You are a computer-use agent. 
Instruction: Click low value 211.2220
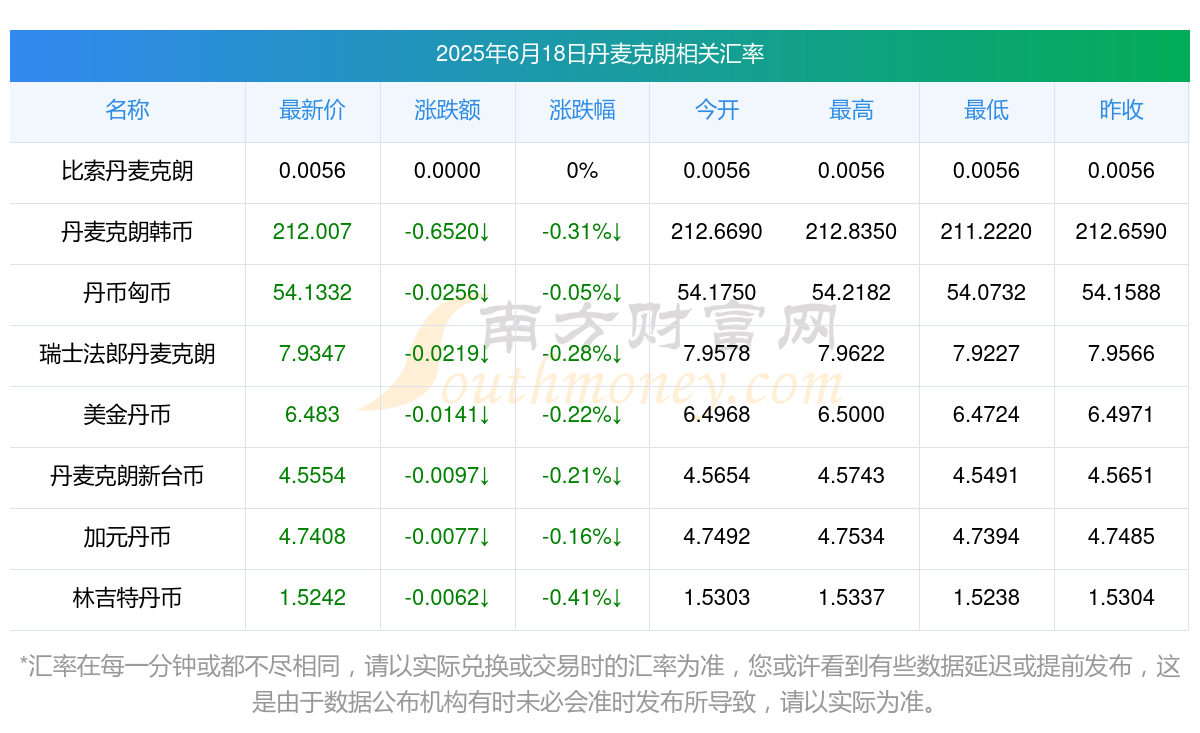[x=986, y=232]
